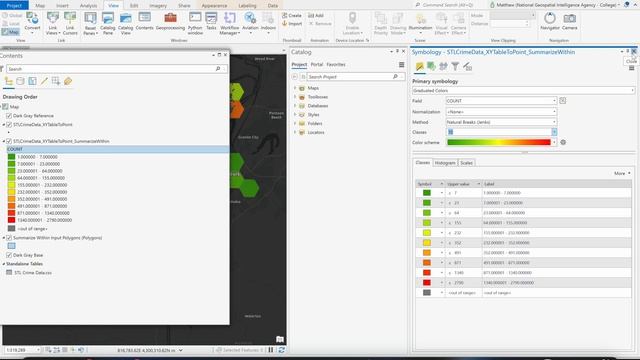Select List By Snapping icon

[x=56, y=81]
